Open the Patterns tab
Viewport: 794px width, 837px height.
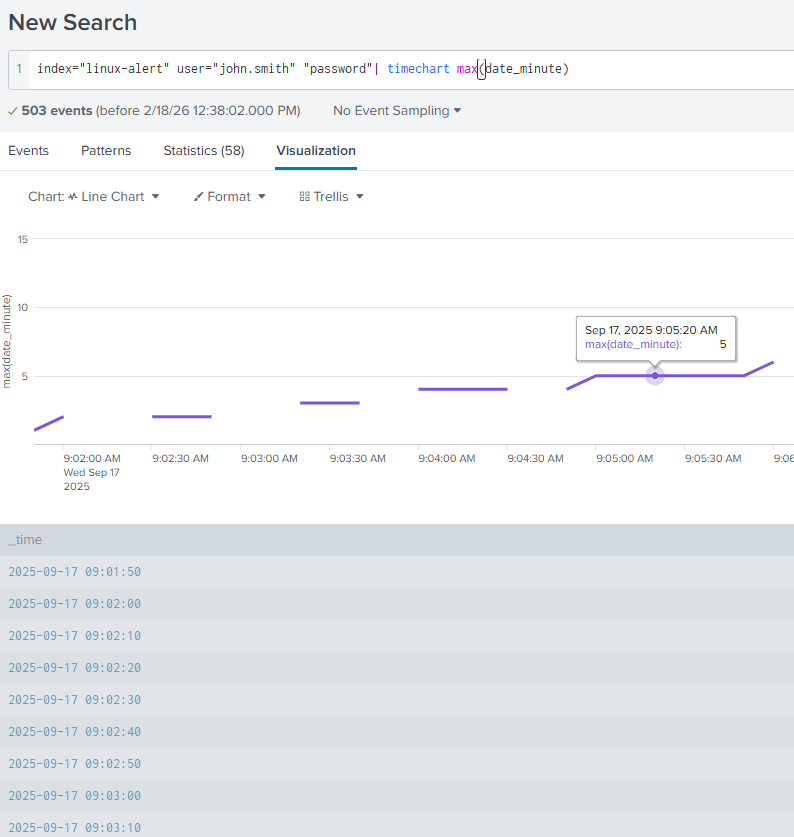point(106,151)
